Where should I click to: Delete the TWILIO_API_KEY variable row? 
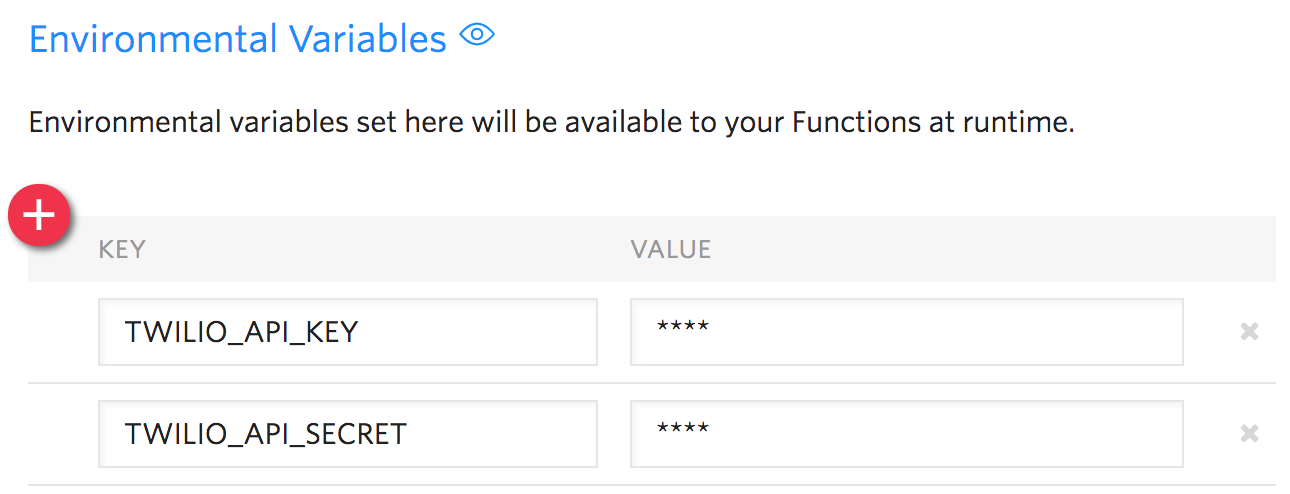[x=1249, y=332]
